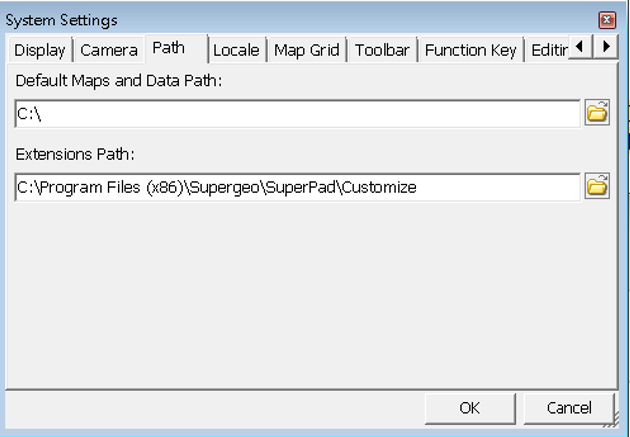Close the System Settings dialog
The width and height of the screenshot is (630, 437).
[607, 20]
